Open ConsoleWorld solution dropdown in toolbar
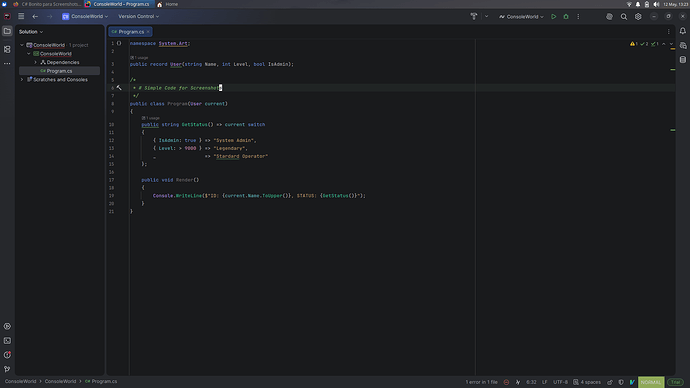Screen dimensions: 690x388 [x=85, y=16]
